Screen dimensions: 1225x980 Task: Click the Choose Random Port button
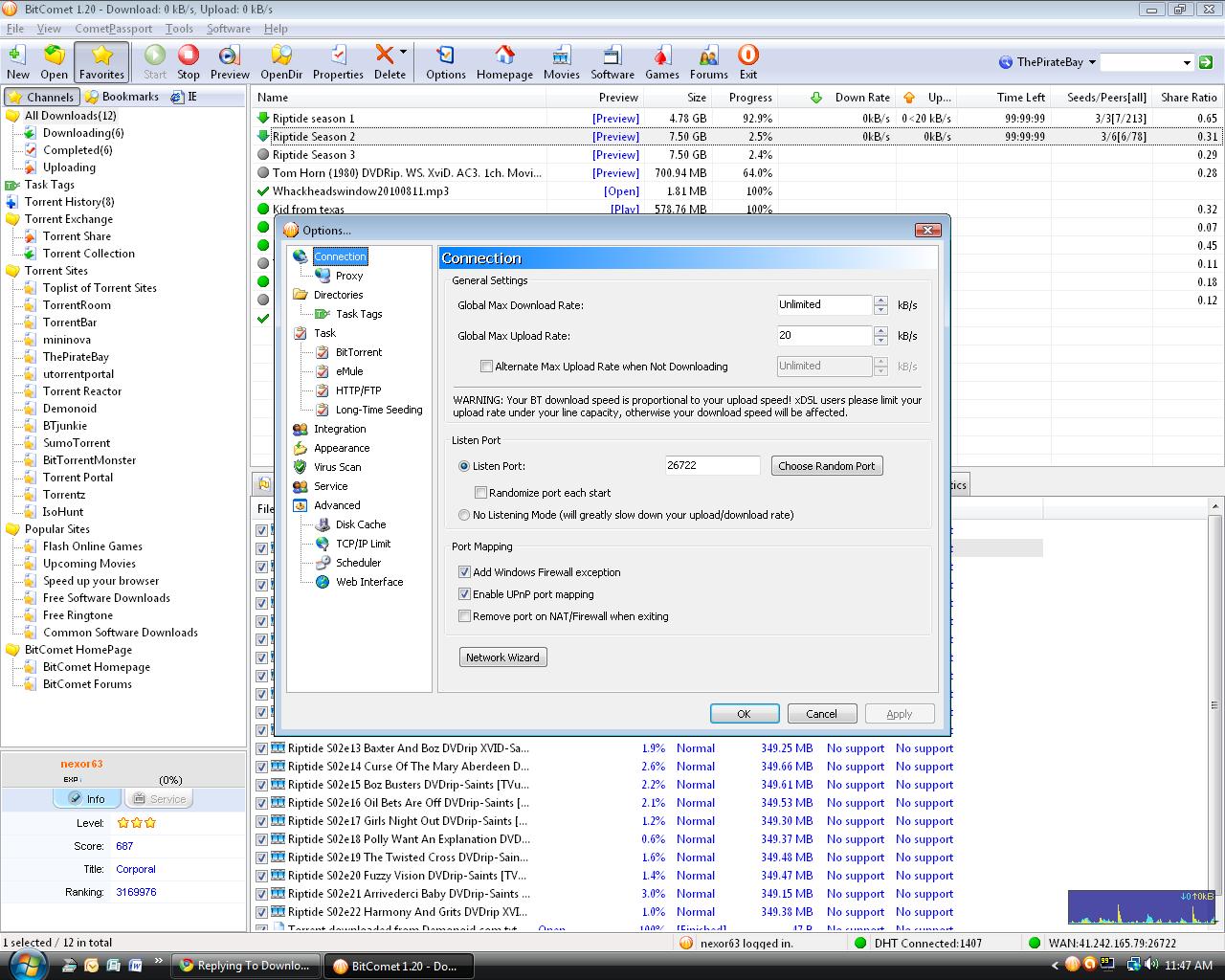[826, 465]
